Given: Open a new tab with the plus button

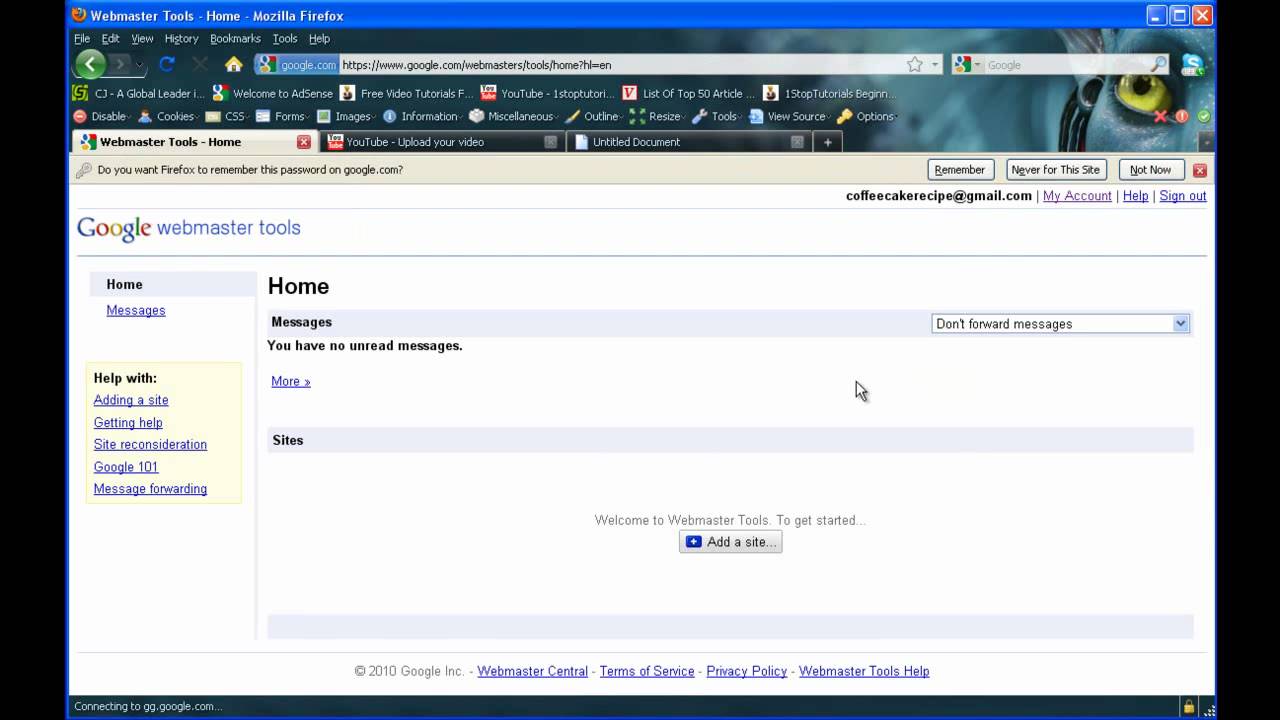Looking at the screenshot, I should [827, 142].
